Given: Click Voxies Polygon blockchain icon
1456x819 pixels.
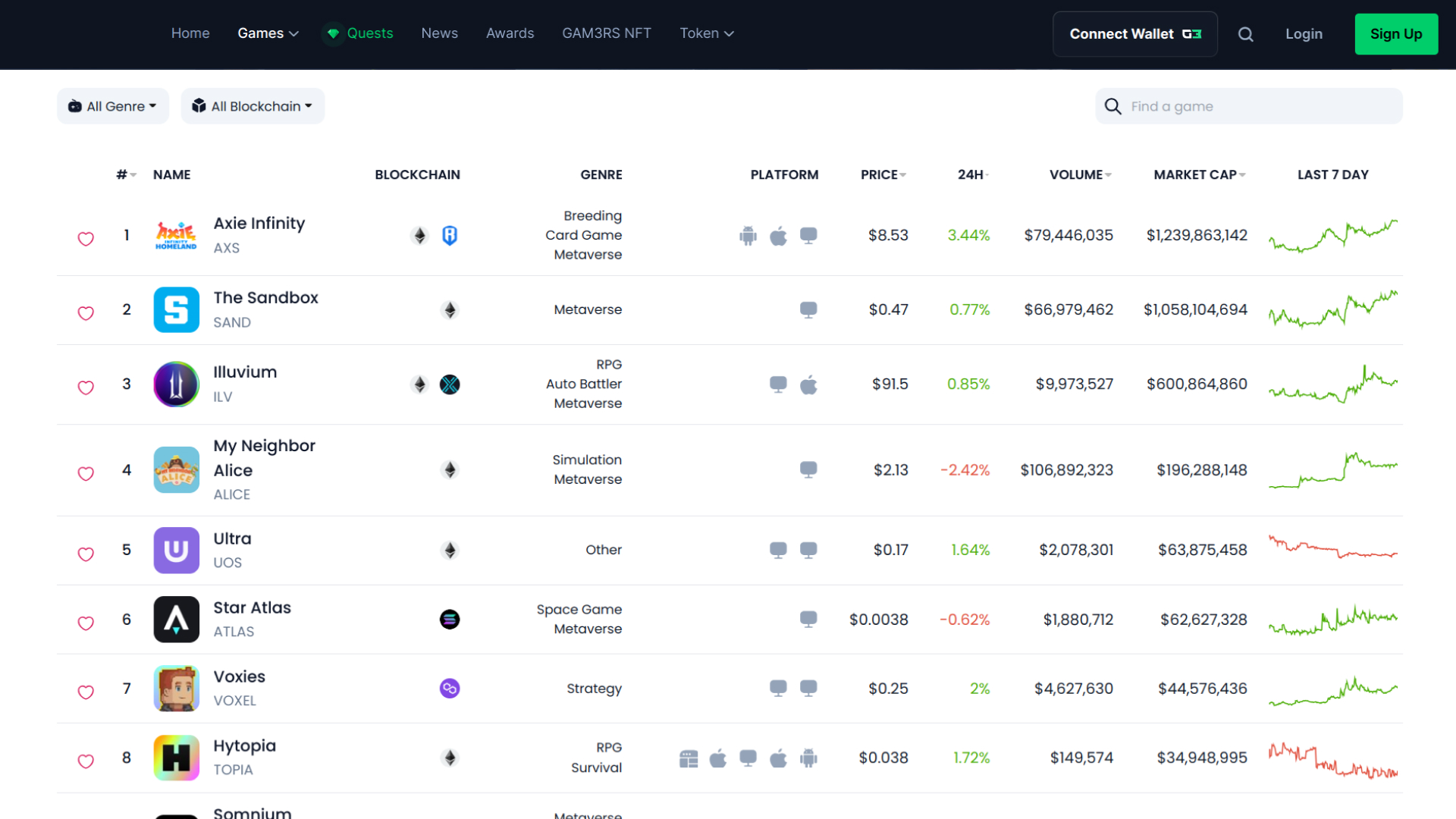Looking at the screenshot, I should (x=450, y=689).
